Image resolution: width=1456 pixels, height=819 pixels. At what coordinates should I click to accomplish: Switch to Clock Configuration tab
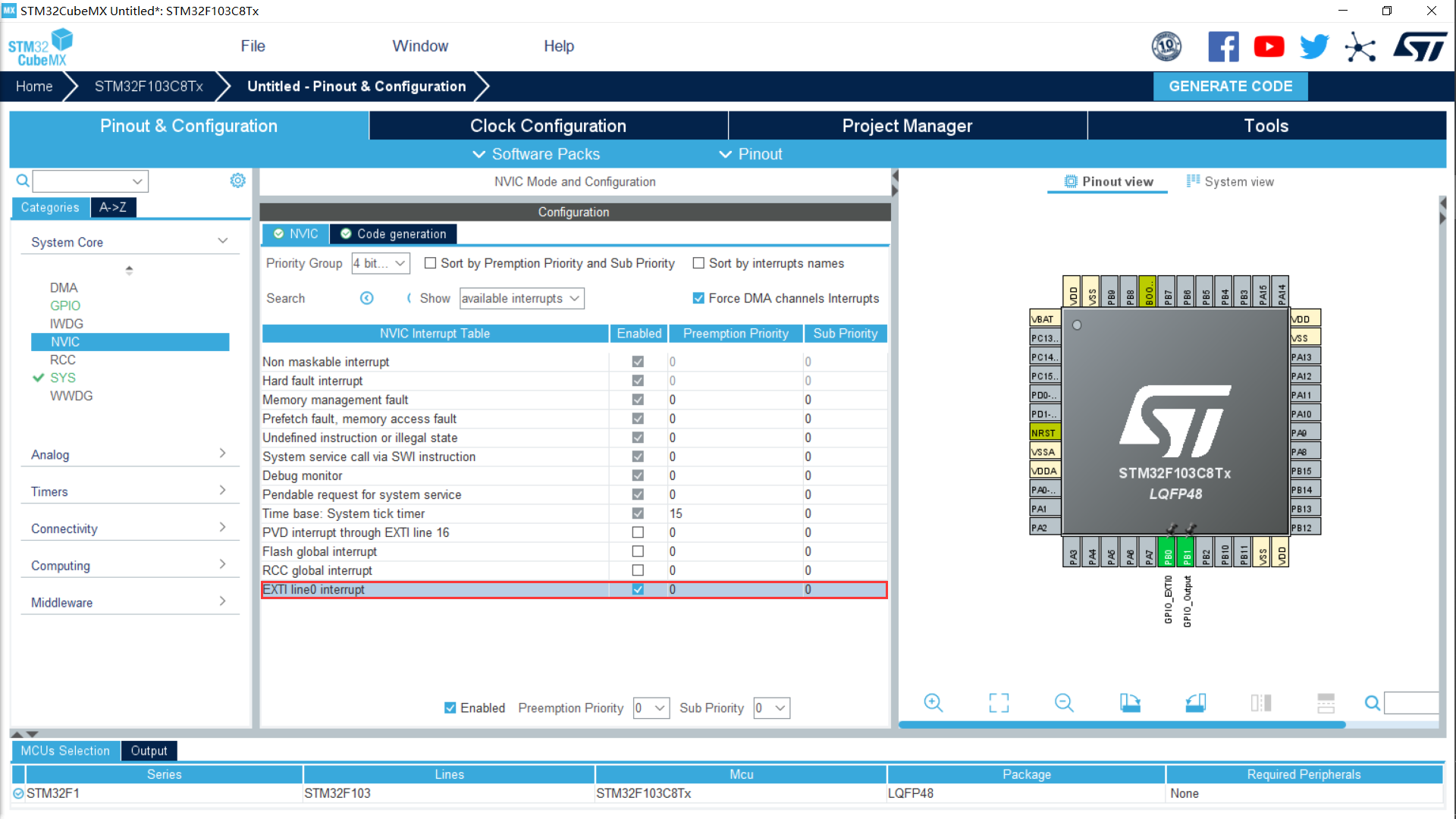(x=548, y=126)
